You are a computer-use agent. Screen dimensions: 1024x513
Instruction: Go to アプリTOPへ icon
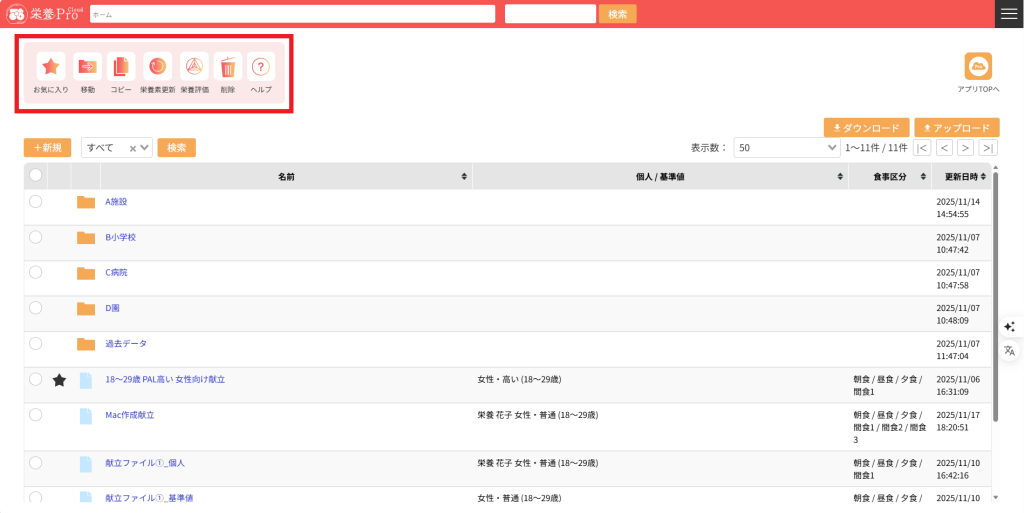(x=977, y=66)
